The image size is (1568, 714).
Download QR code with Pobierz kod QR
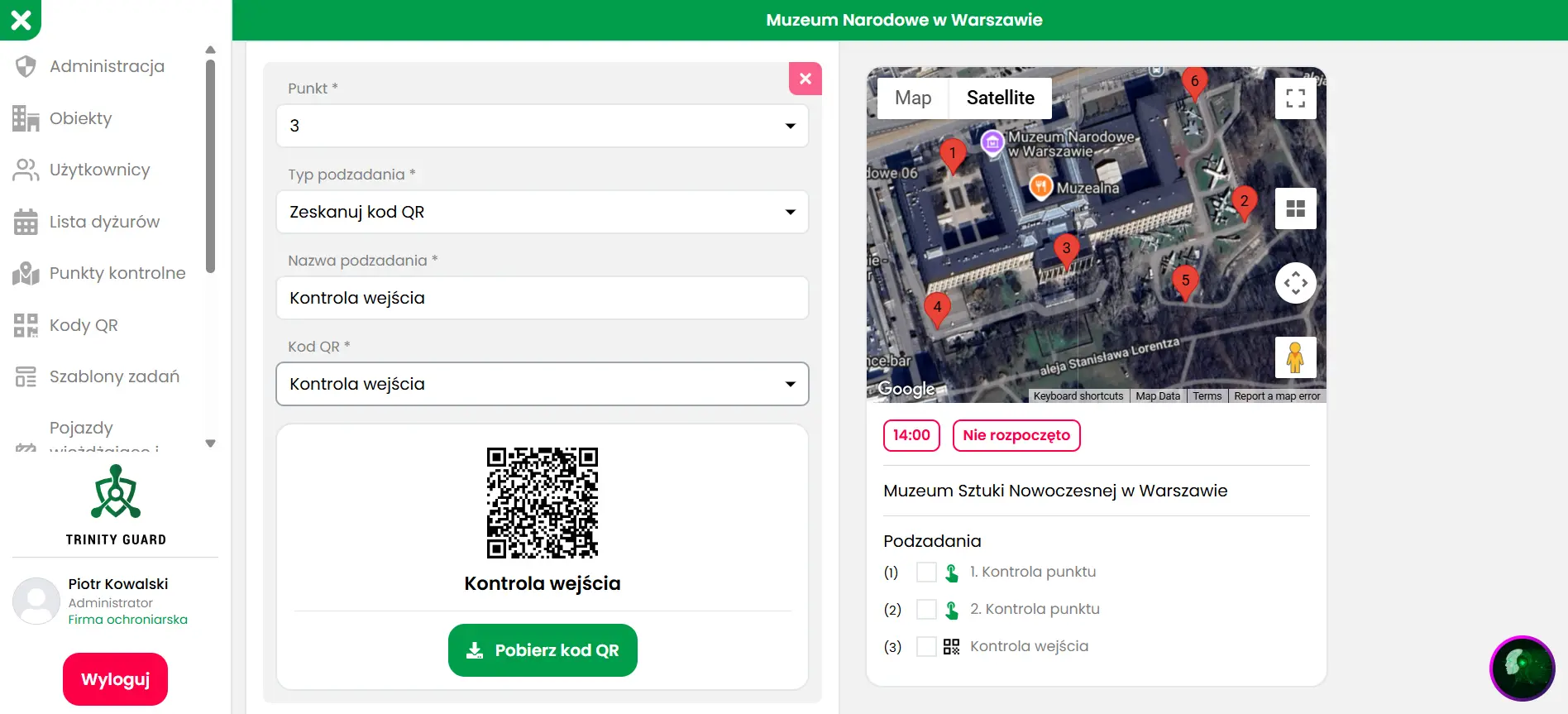coord(543,650)
